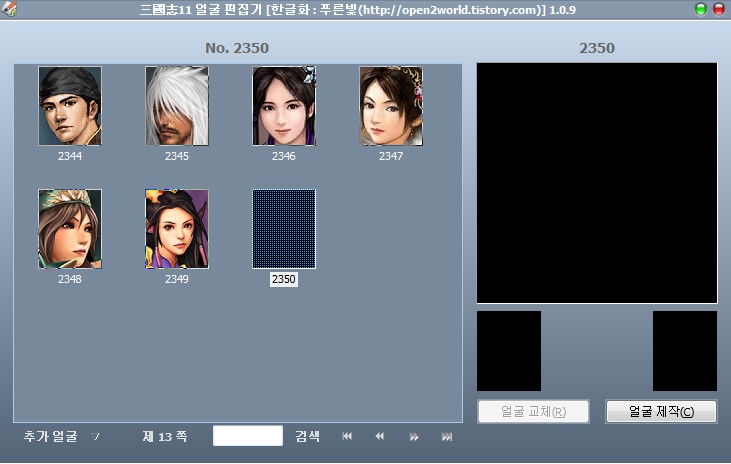Select face portrait 2348

coord(70,229)
